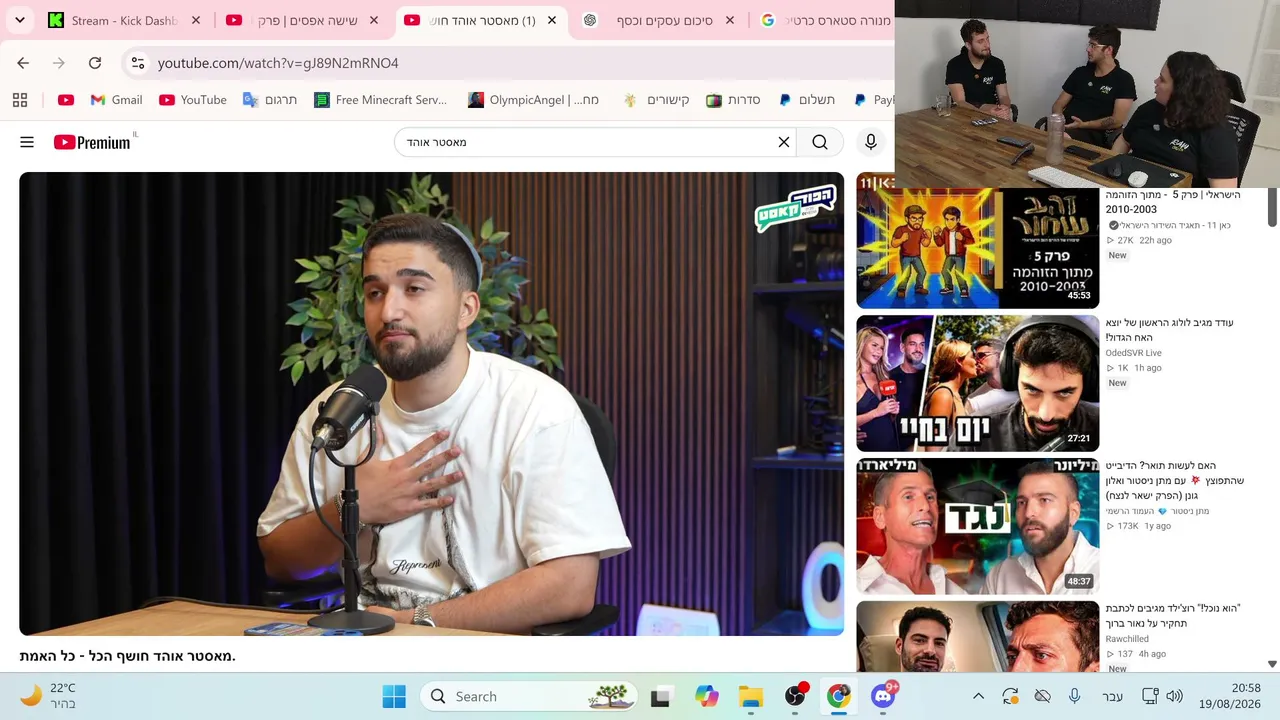
Task: Open File Explorer from the taskbar
Action: [751, 697]
